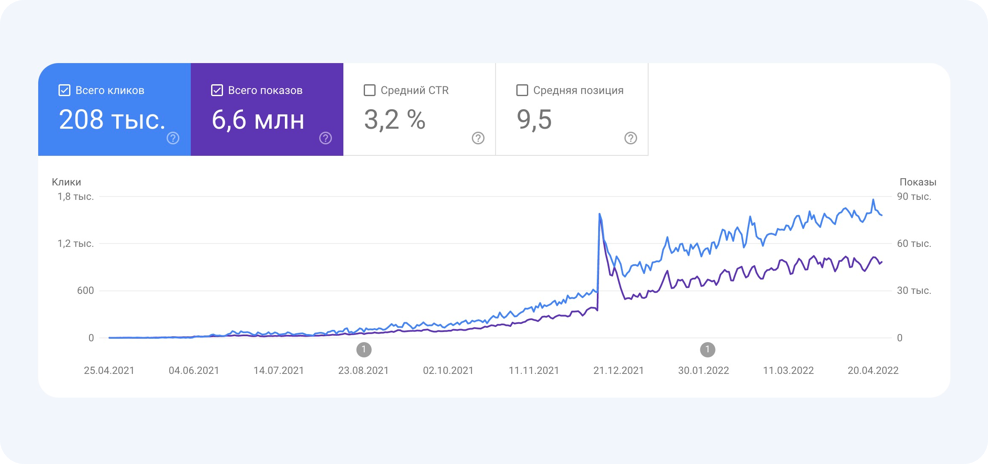The height and width of the screenshot is (464, 988).
Task: Click the December spike peak on the chart
Action: pos(599,214)
